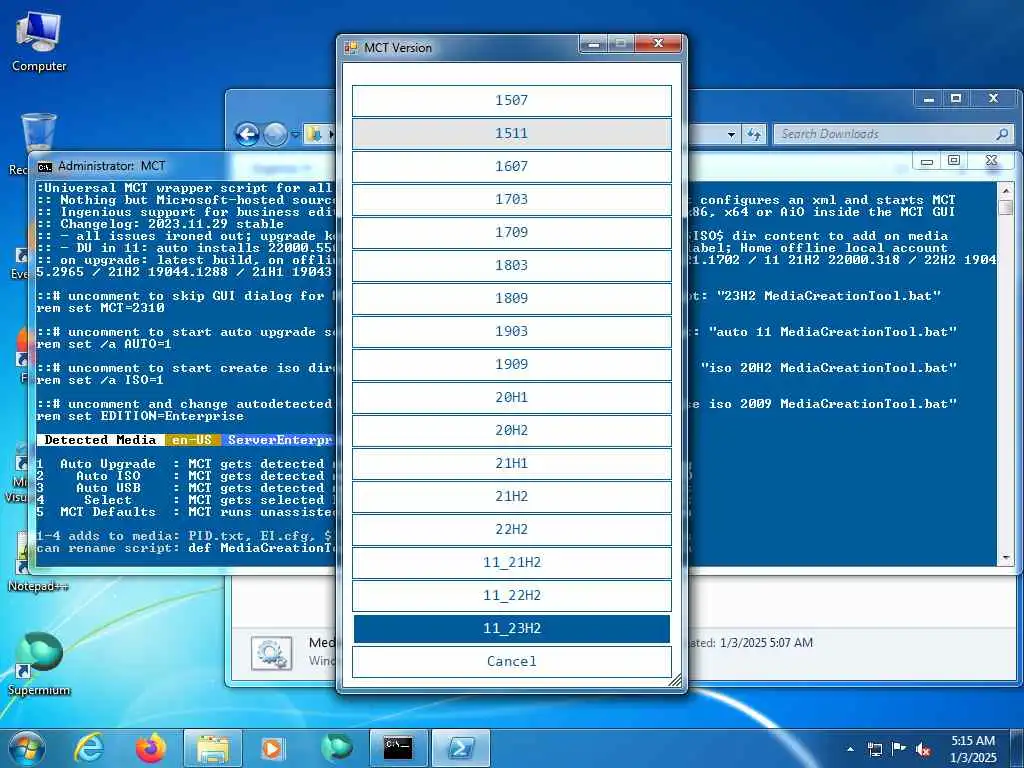Click the 'rem set EDITION=Enterprise' line
Screen dimensions: 1024x768
pos(140,416)
